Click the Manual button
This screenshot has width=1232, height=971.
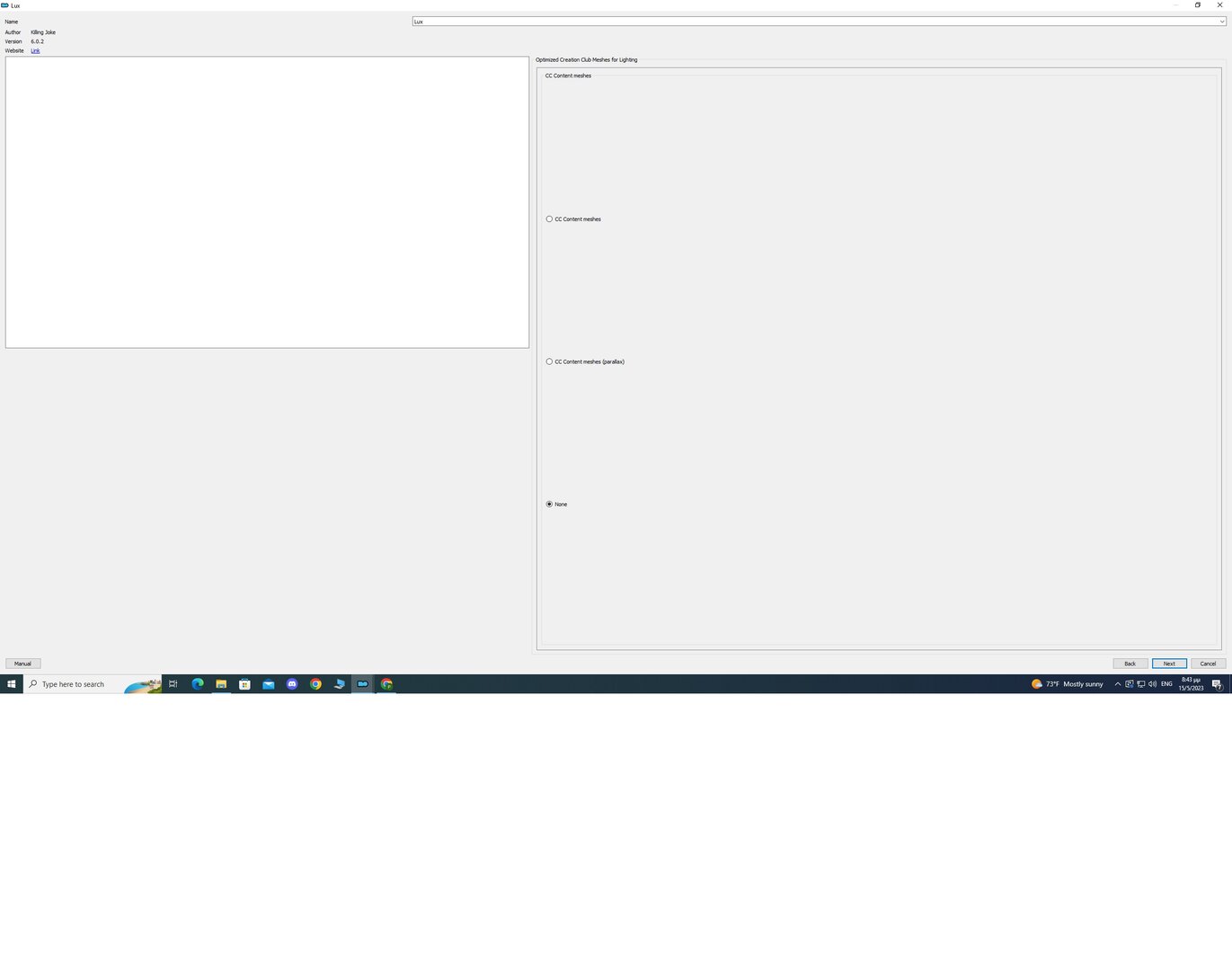pos(22,664)
